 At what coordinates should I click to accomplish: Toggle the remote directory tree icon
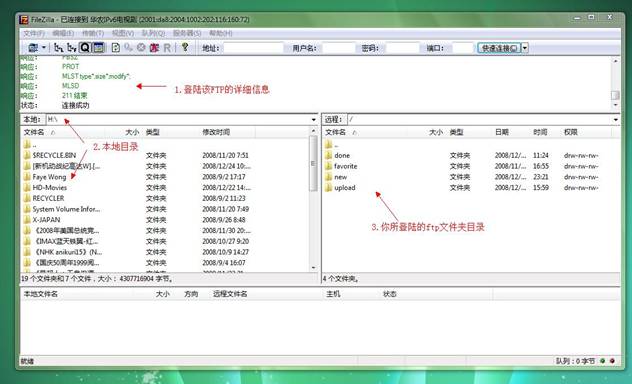[x=72, y=48]
